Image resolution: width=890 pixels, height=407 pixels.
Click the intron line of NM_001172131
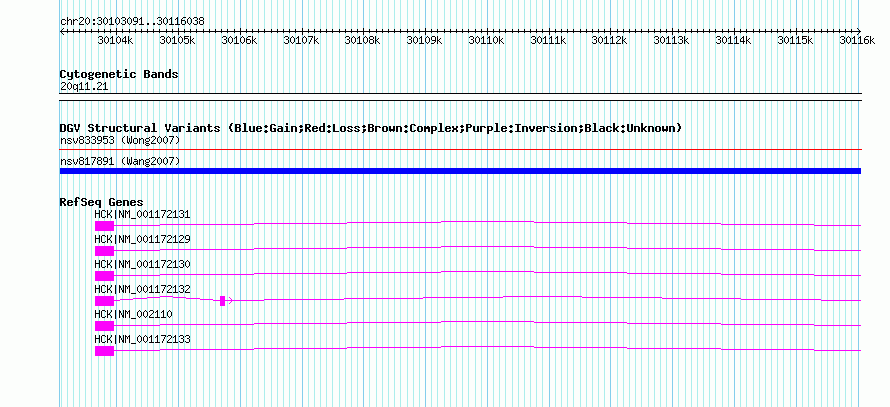(x=488, y=221)
